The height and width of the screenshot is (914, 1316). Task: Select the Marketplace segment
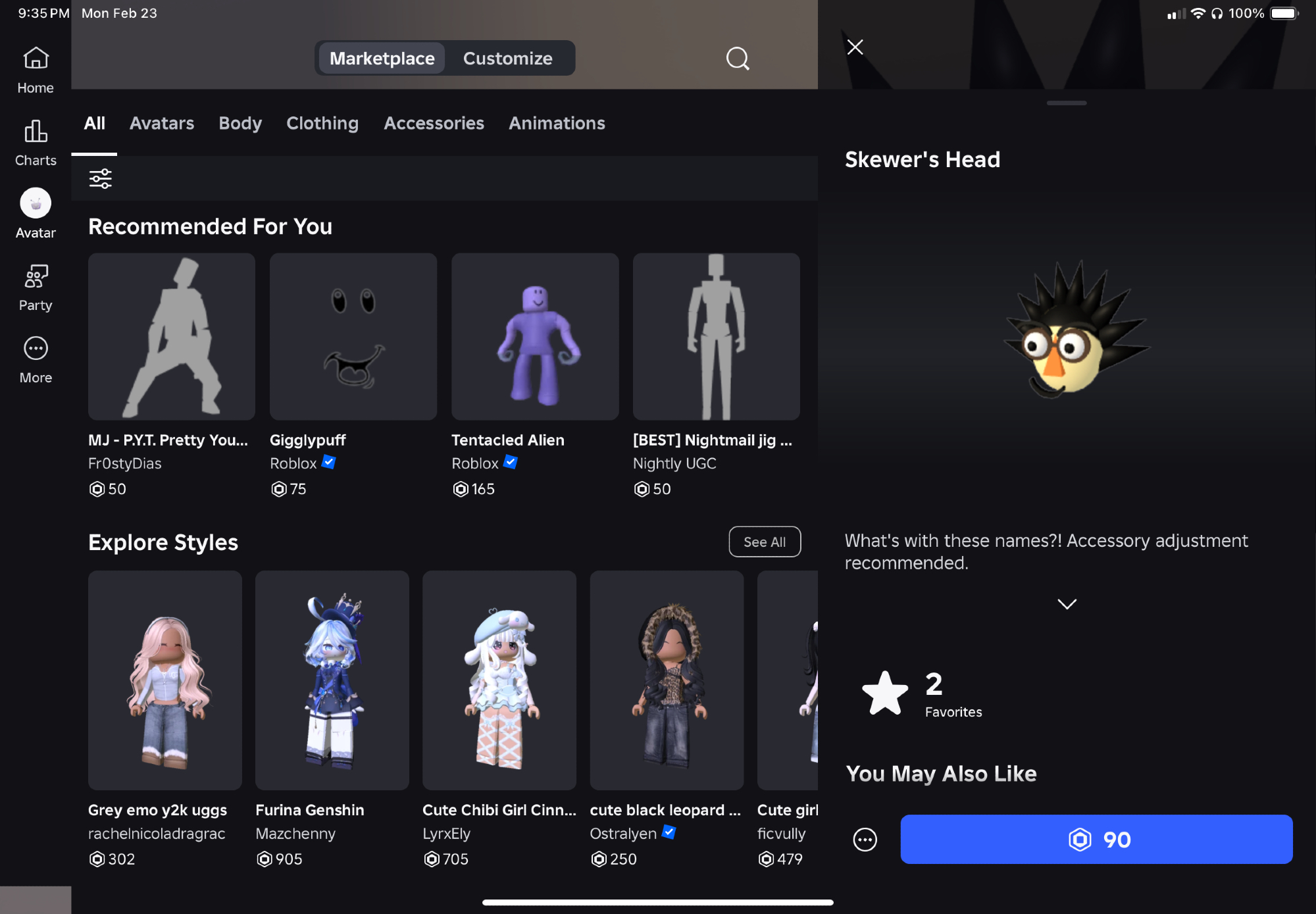pyautogui.click(x=382, y=59)
